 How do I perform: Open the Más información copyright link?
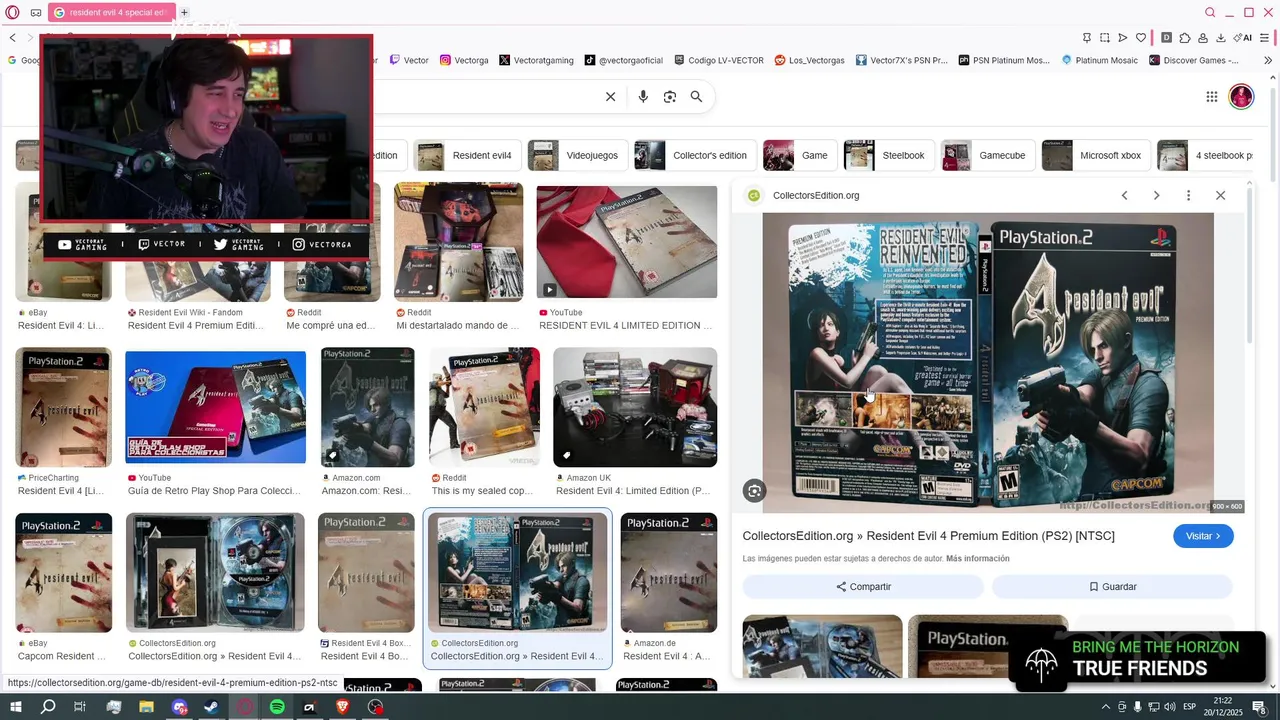pyautogui.click(x=978, y=559)
